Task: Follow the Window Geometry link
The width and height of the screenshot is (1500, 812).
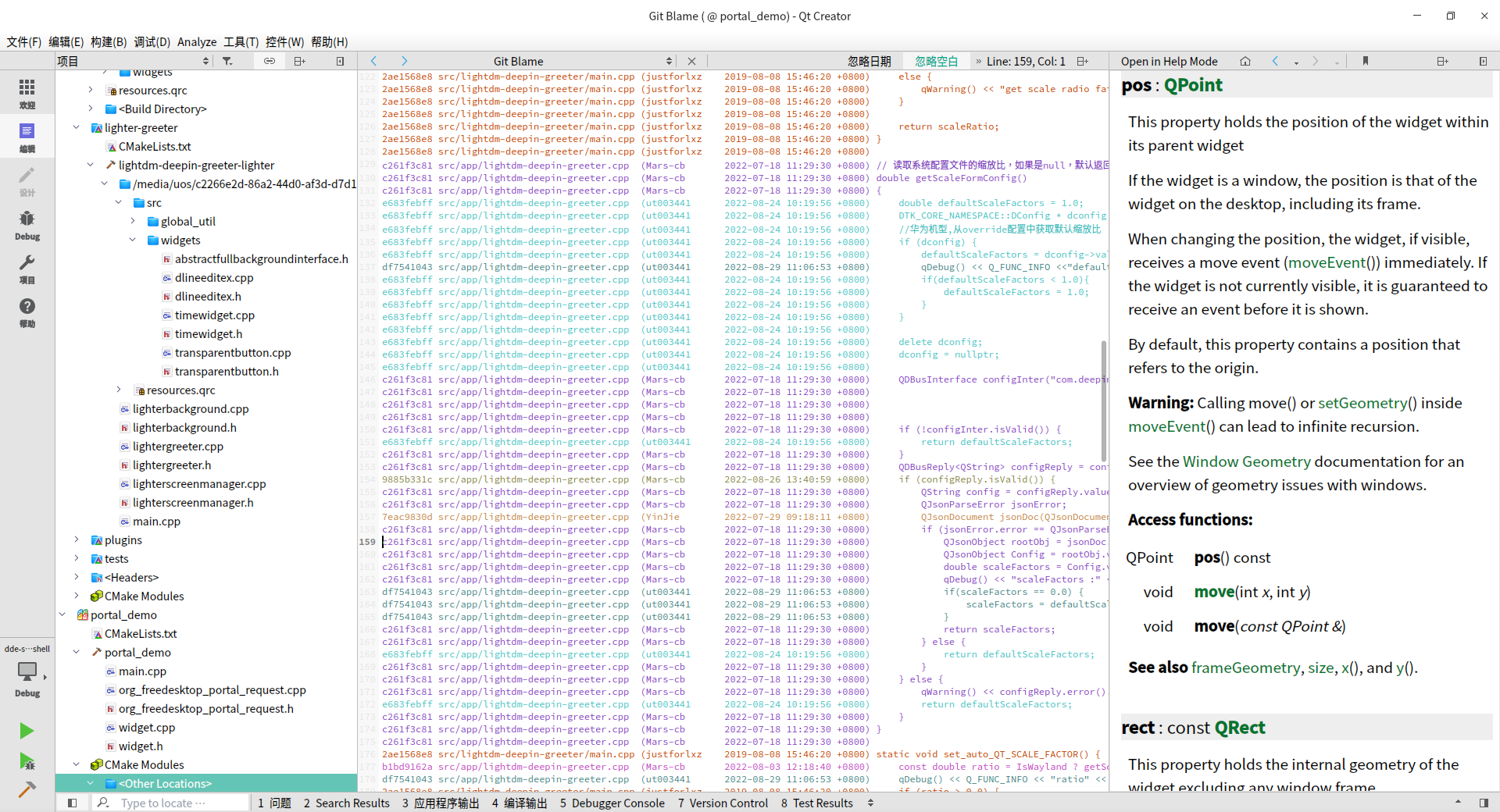Action: coord(1246,461)
